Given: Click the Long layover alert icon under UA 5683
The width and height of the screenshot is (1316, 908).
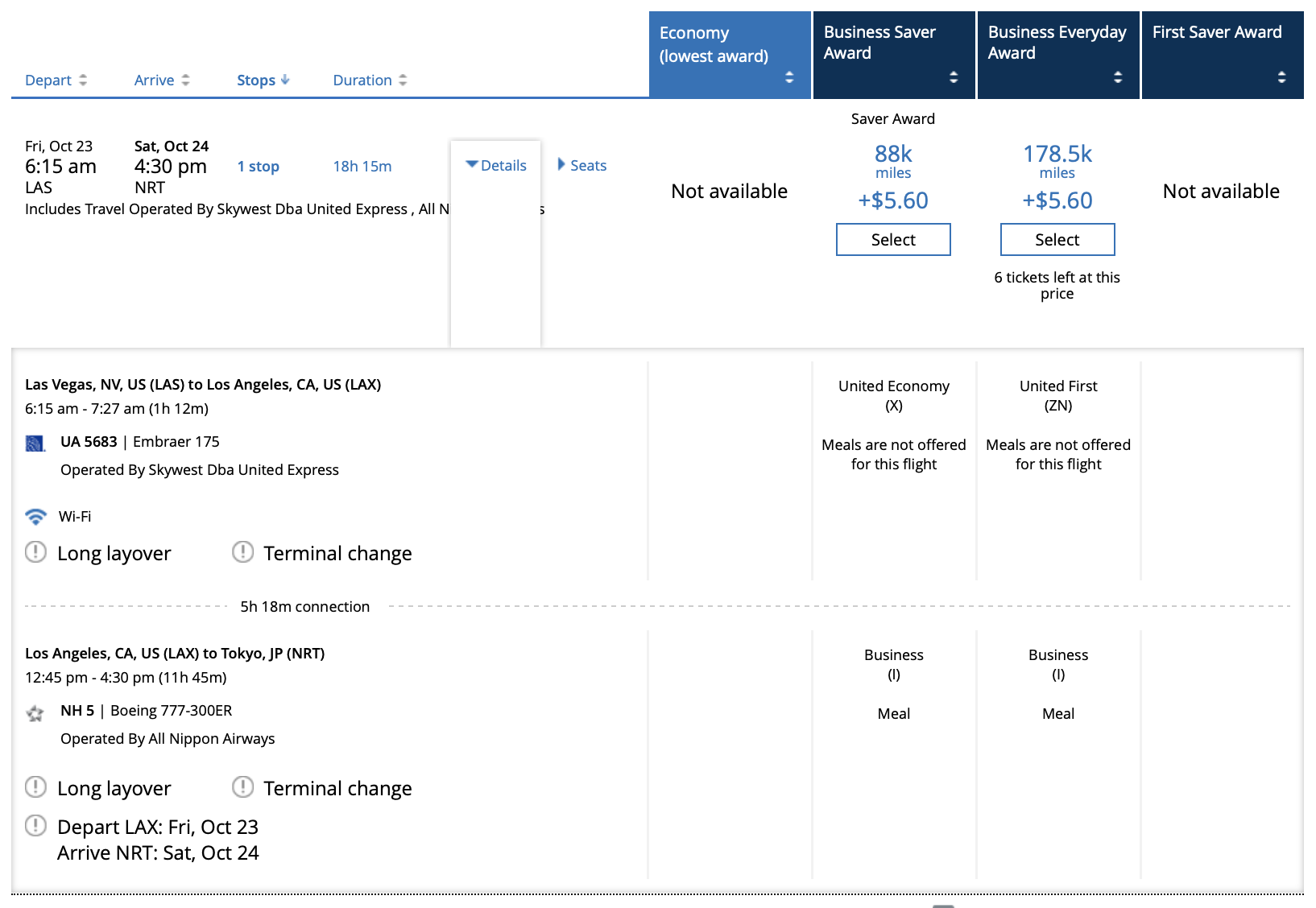Looking at the screenshot, I should pos(35,551).
